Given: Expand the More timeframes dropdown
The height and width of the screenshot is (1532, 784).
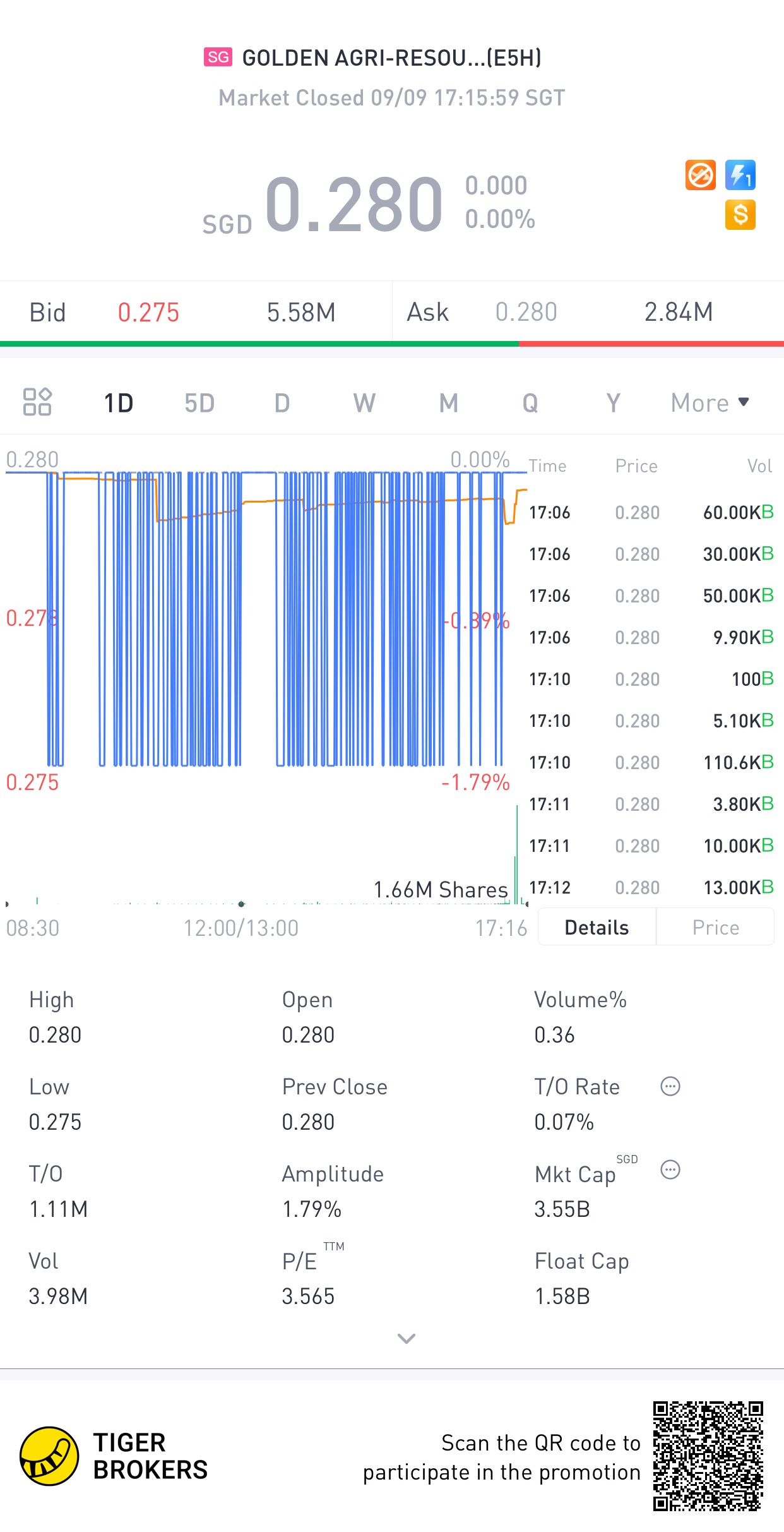Looking at the screenshot, I should pyautogui.click(x=710, y=403).
